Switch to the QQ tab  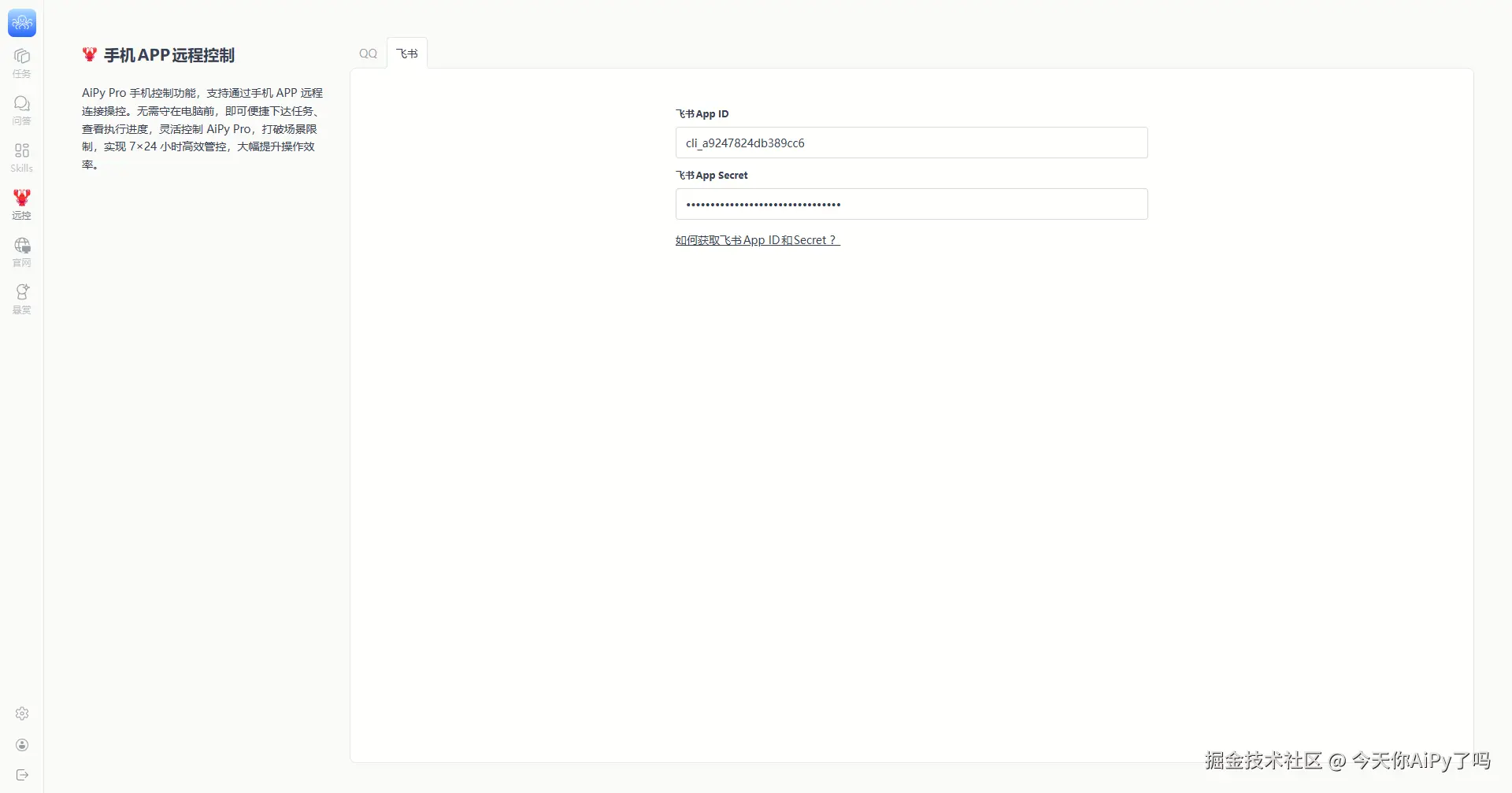pyautogui.click(x=368, y=54)
